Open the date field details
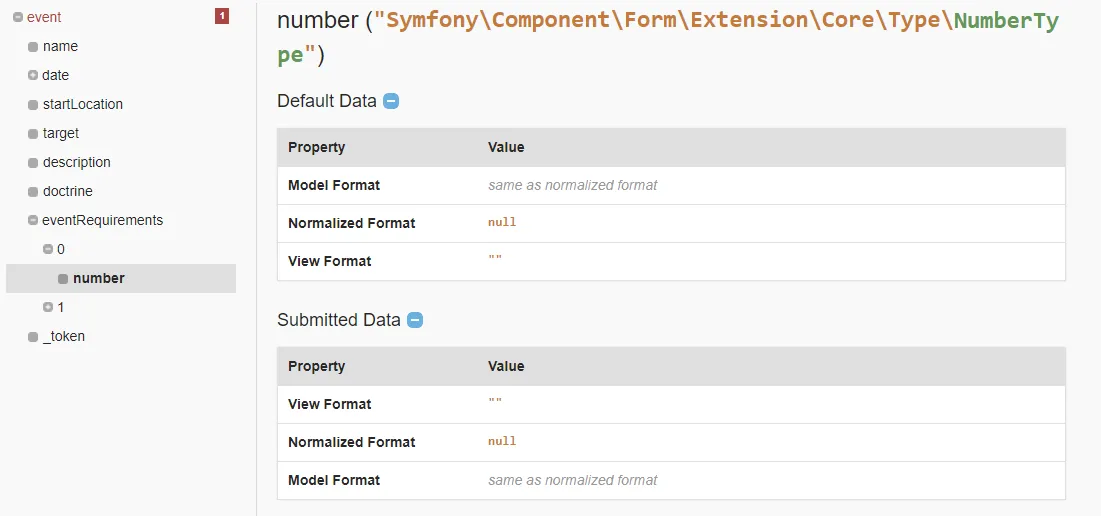 point(55,75)
